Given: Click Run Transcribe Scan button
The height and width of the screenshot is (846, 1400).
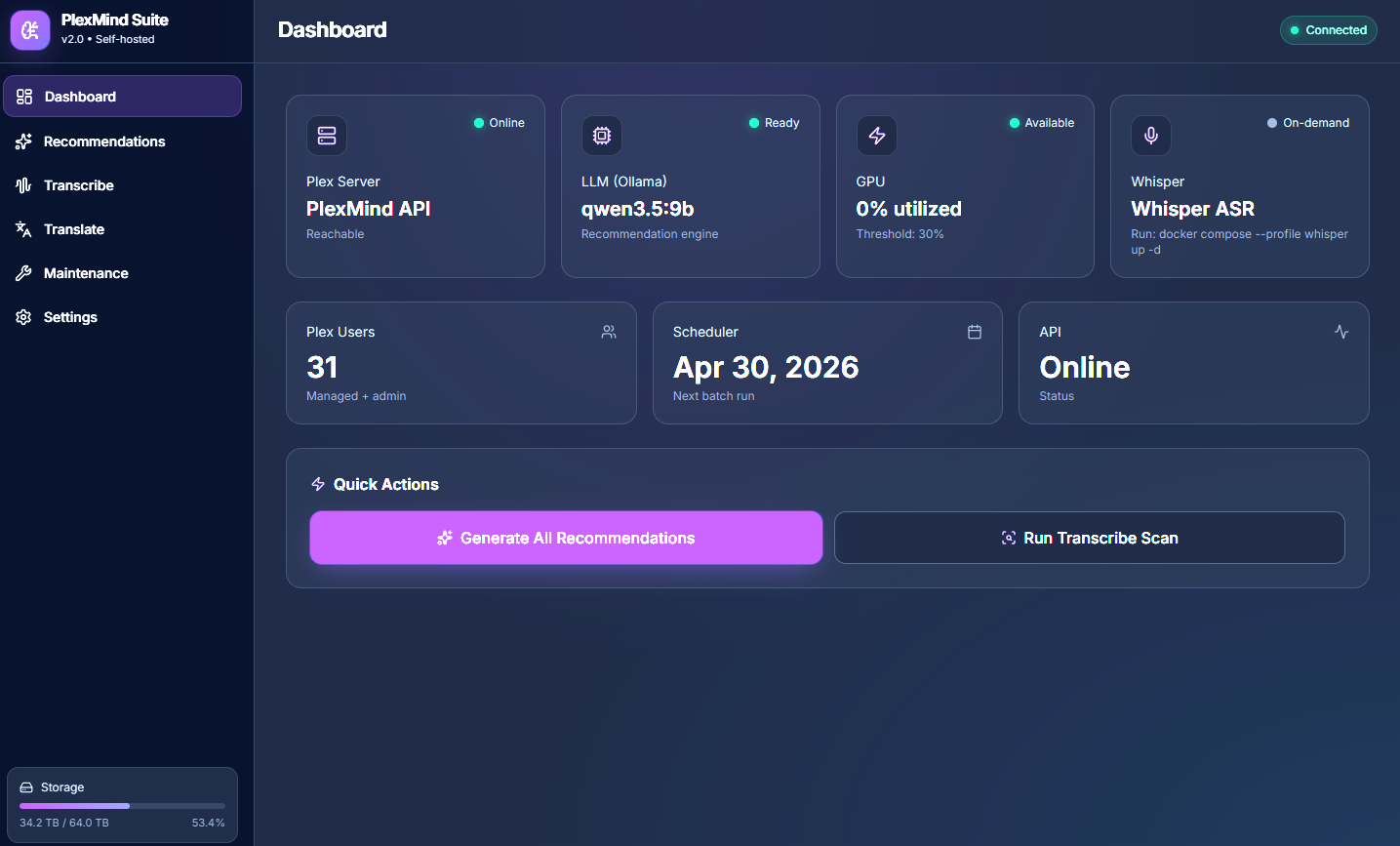Looking at the screenshot, I should pyautogui.click(x=1090, y=538).
